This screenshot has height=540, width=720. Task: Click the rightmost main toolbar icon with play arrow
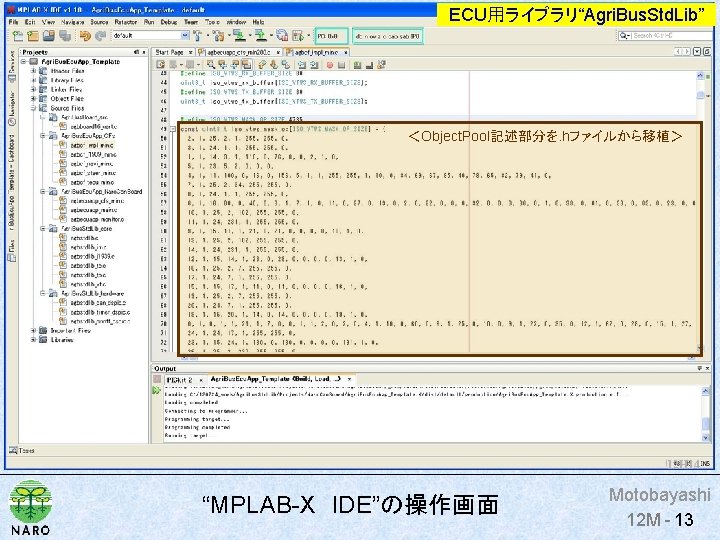(x=298, y=35)
